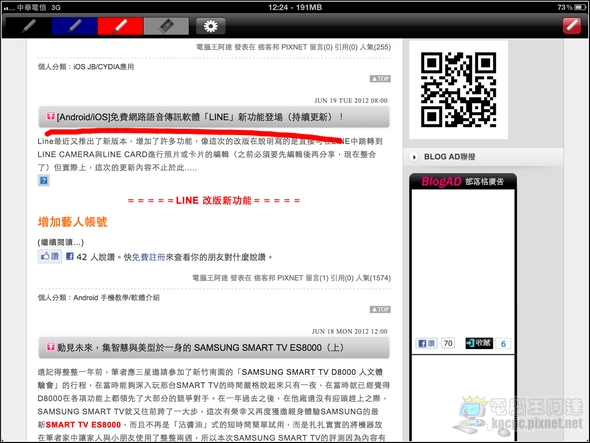Open the LINE 新功能登場 article title
The image size is (590, 443).
point(200,117)
